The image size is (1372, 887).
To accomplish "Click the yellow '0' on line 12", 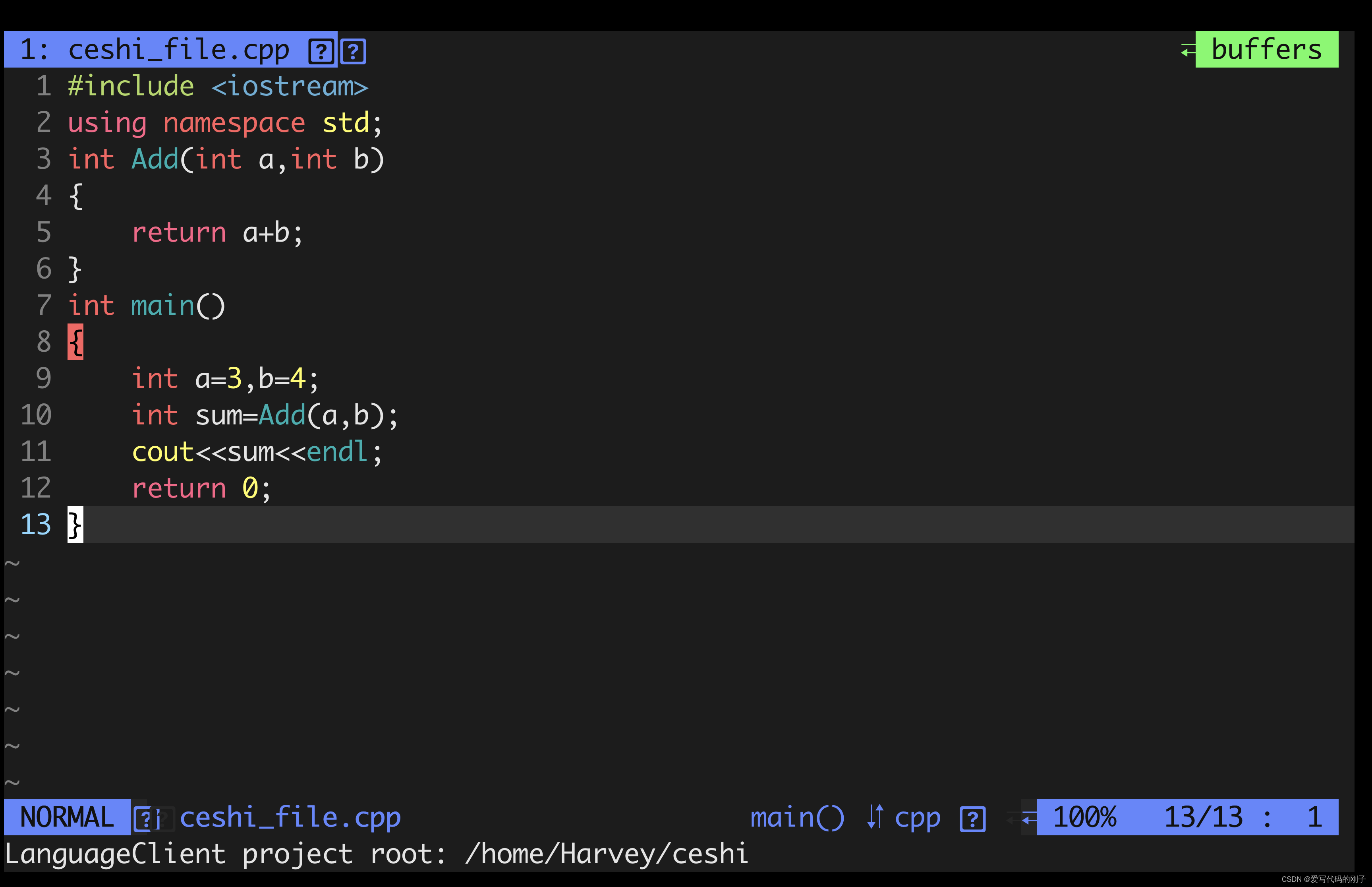I will [x=250, y=488].
